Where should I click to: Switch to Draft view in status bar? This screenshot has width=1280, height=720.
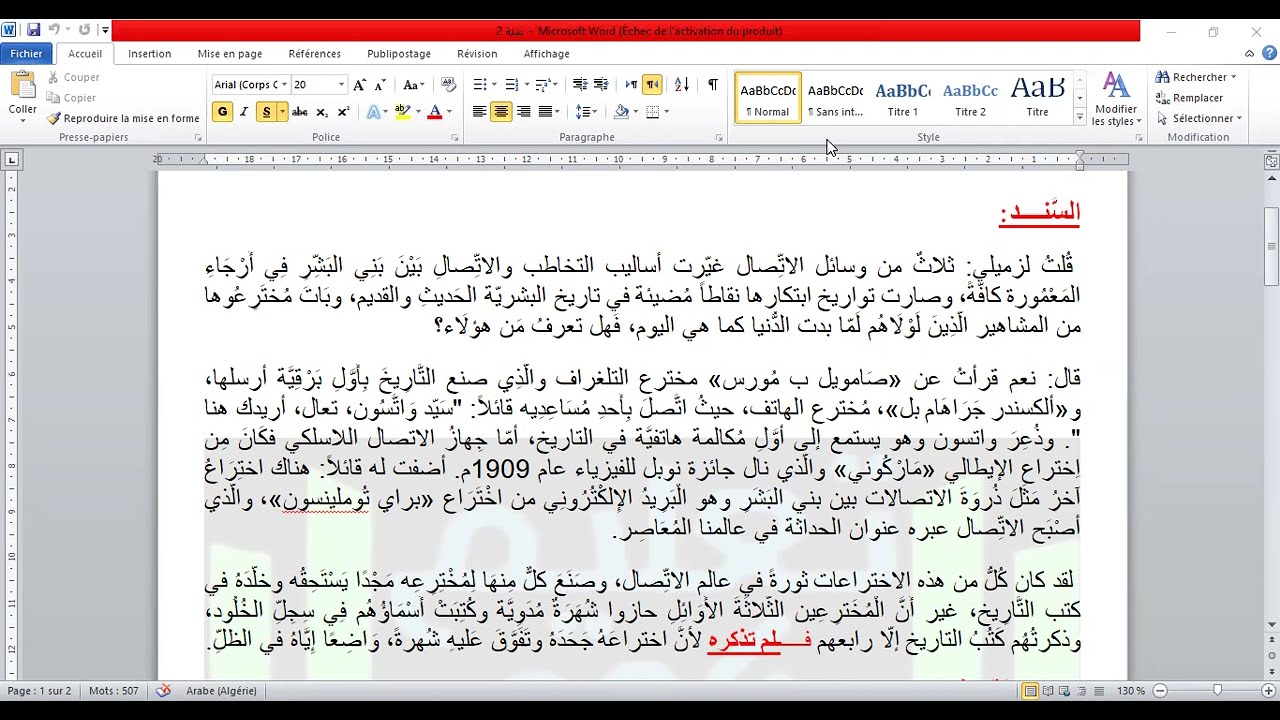pos(1097,691)
